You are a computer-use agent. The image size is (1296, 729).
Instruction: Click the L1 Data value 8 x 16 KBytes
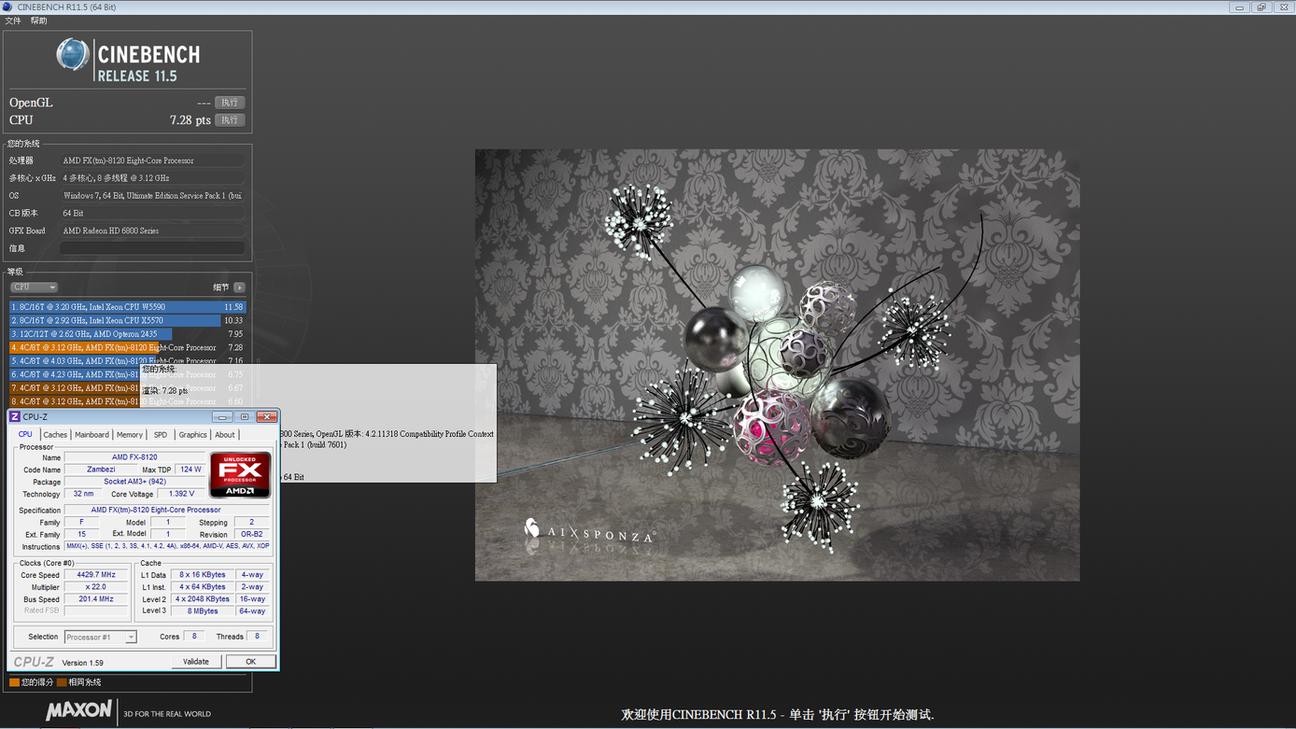click(x=202, y=575)
